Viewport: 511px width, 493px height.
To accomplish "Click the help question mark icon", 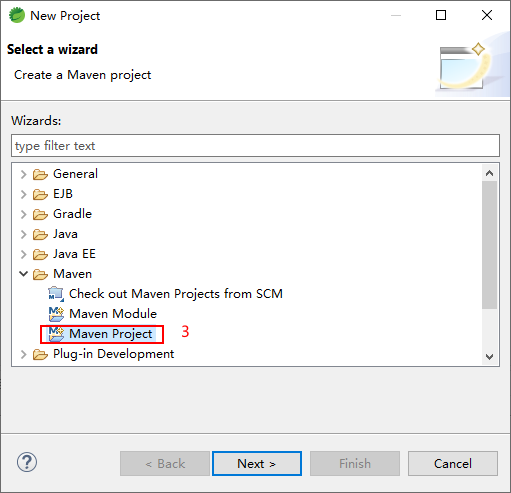I will click(x=27, y=462).
